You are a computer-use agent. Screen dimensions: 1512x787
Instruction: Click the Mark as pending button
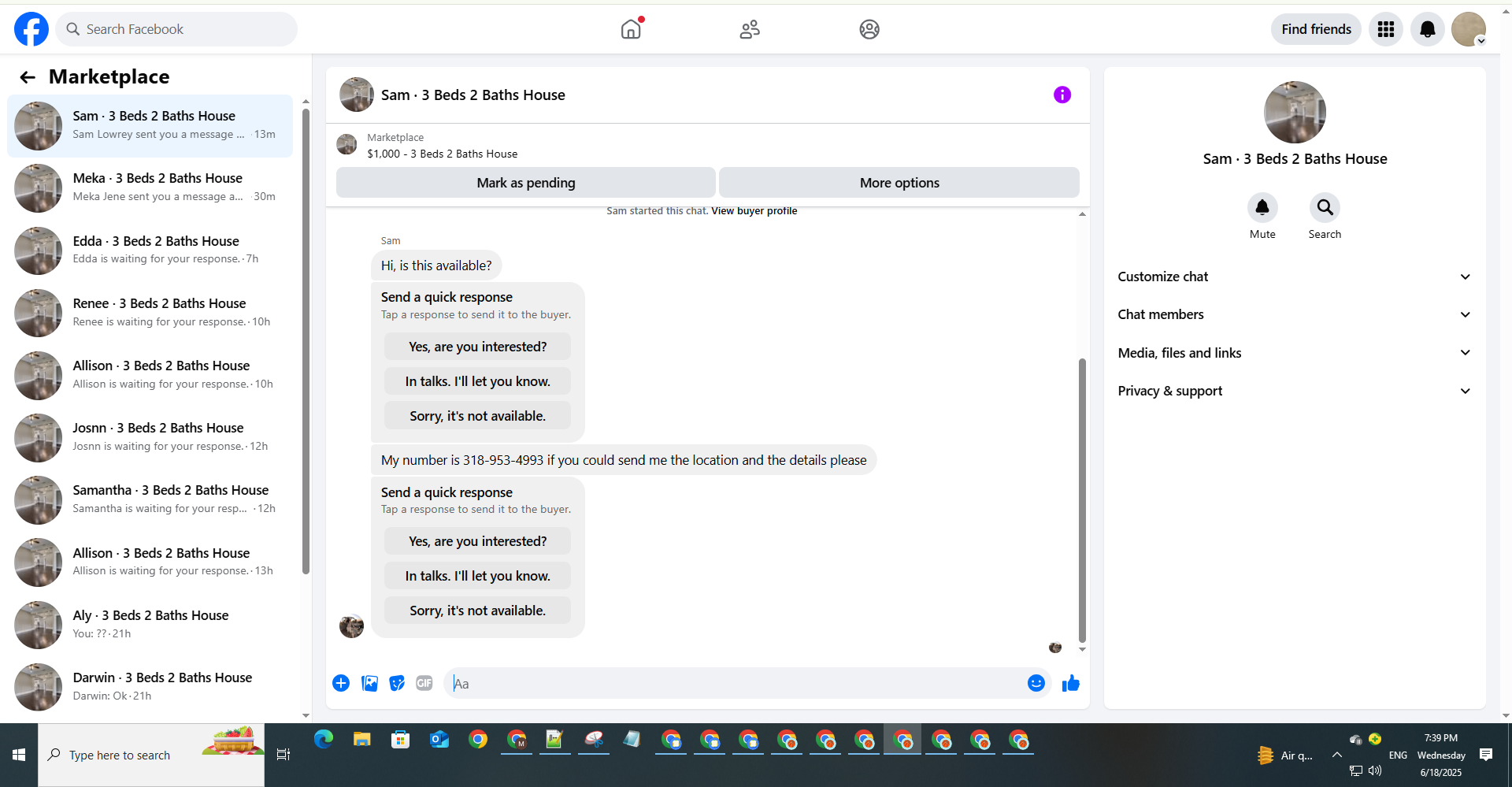point(526,183)
